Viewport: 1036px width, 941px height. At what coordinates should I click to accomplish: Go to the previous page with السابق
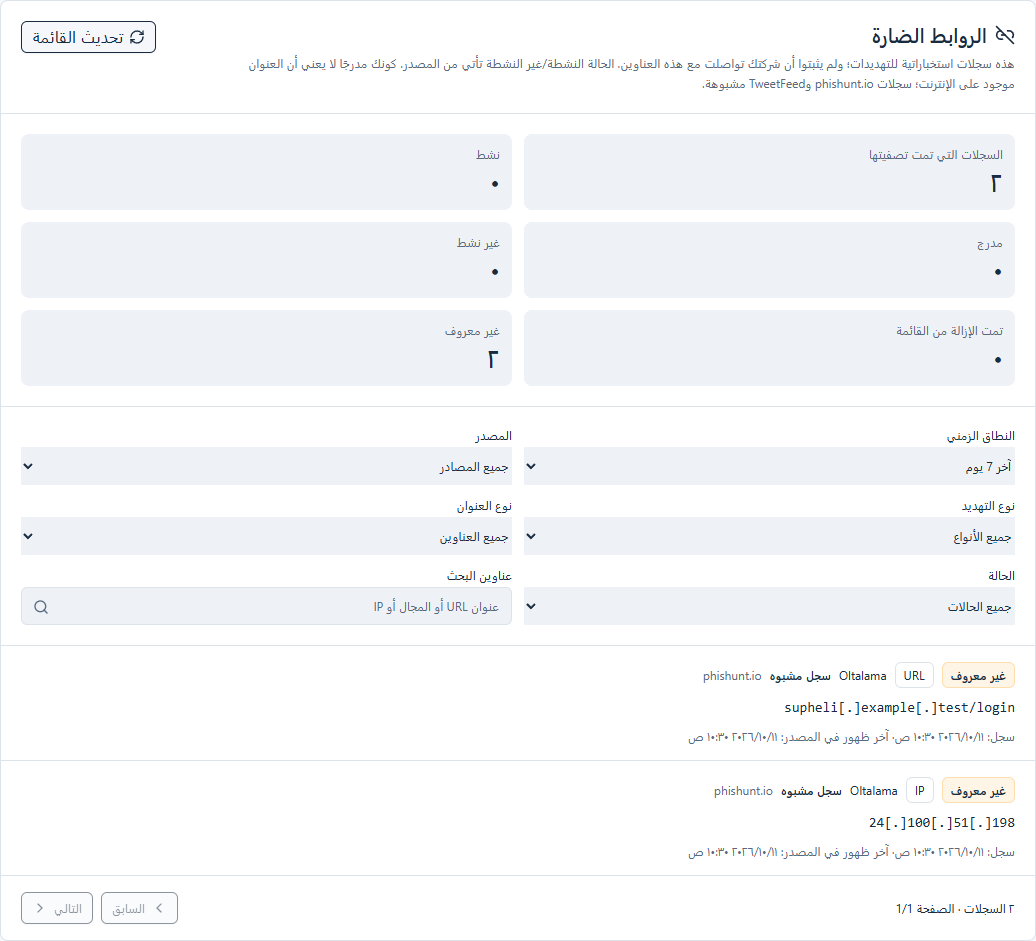pyautogui.click(x=139, y=908)
